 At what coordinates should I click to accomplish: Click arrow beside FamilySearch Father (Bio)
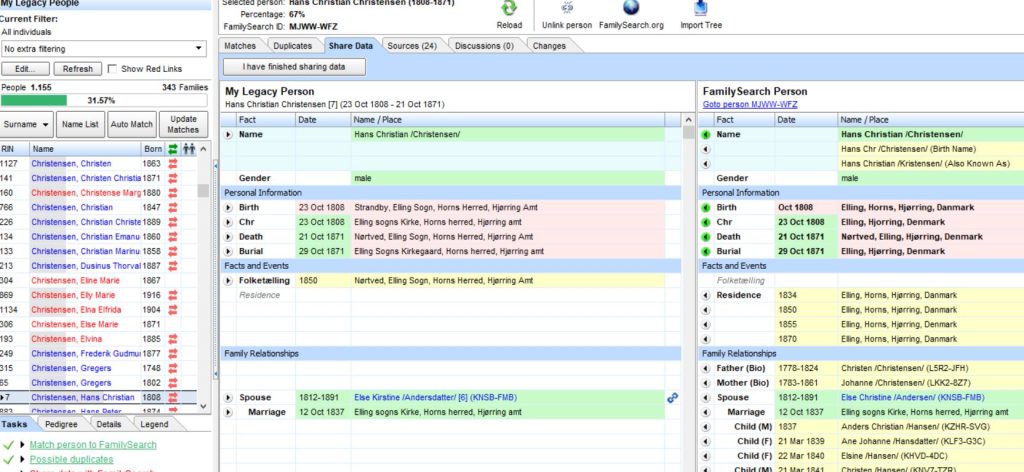coord(706,368)
